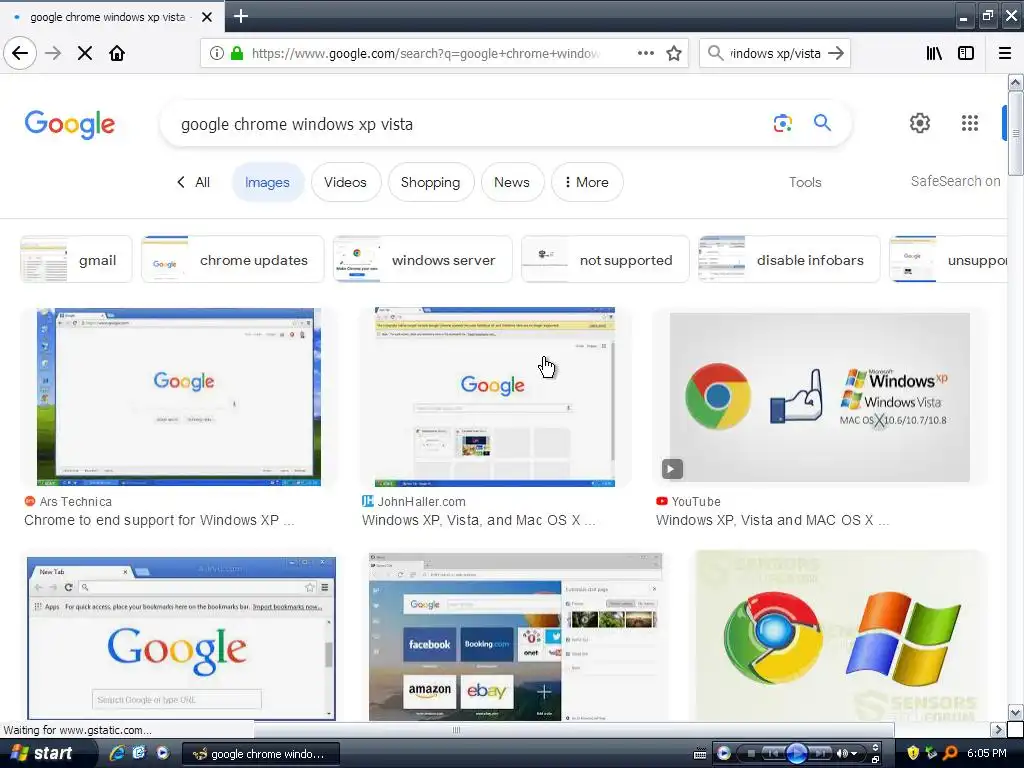
Task: Open the Library bookshelf icon
Action: pos(934,53)
